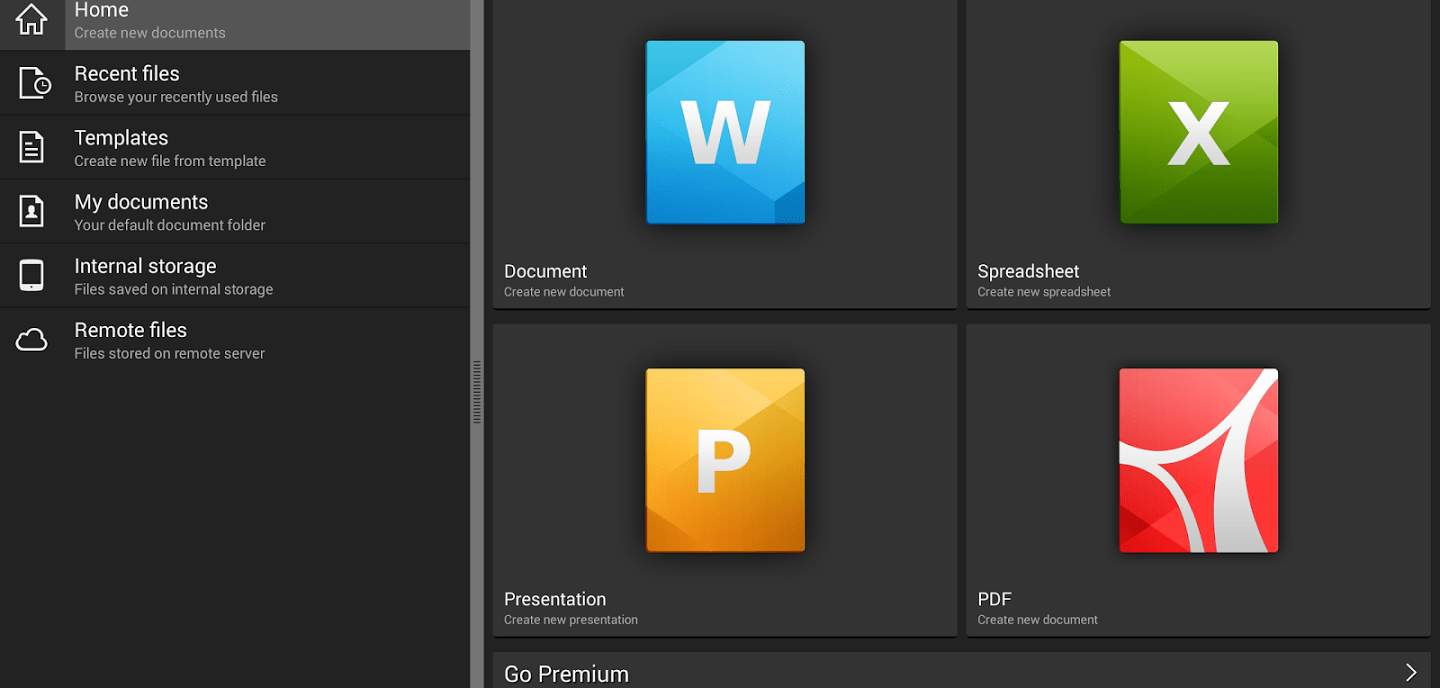
Task: Click 'Your default document folder' text
Action: (x=170, y=225)
